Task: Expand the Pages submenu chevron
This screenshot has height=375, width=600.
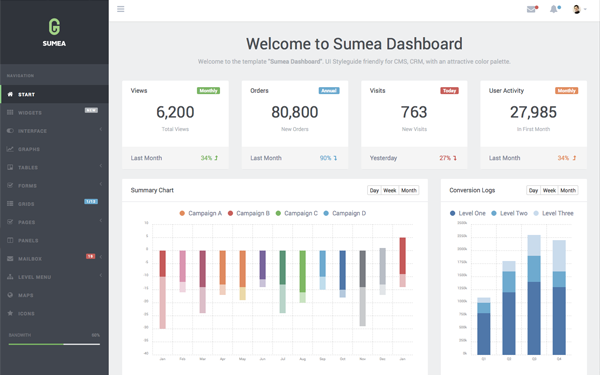Action: 101,220
